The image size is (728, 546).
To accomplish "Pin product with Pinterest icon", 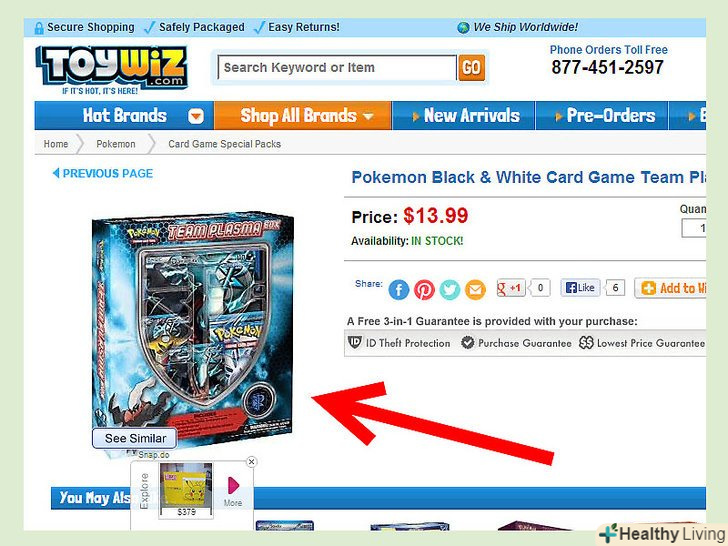I will click(424, 290).
